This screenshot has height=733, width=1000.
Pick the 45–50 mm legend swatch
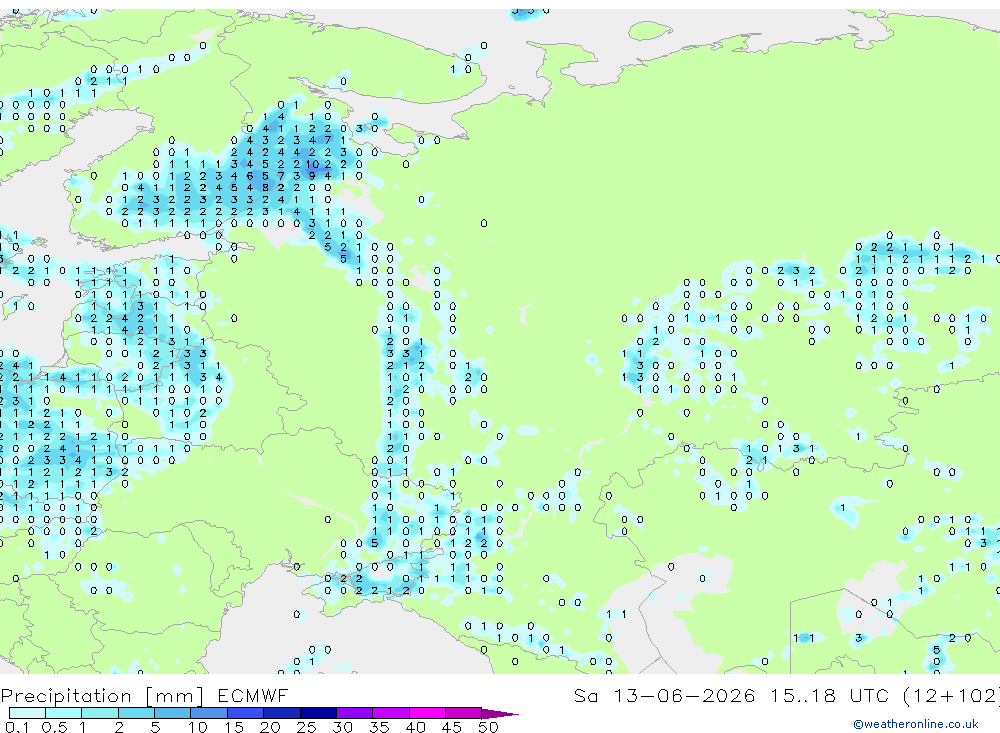464,713
